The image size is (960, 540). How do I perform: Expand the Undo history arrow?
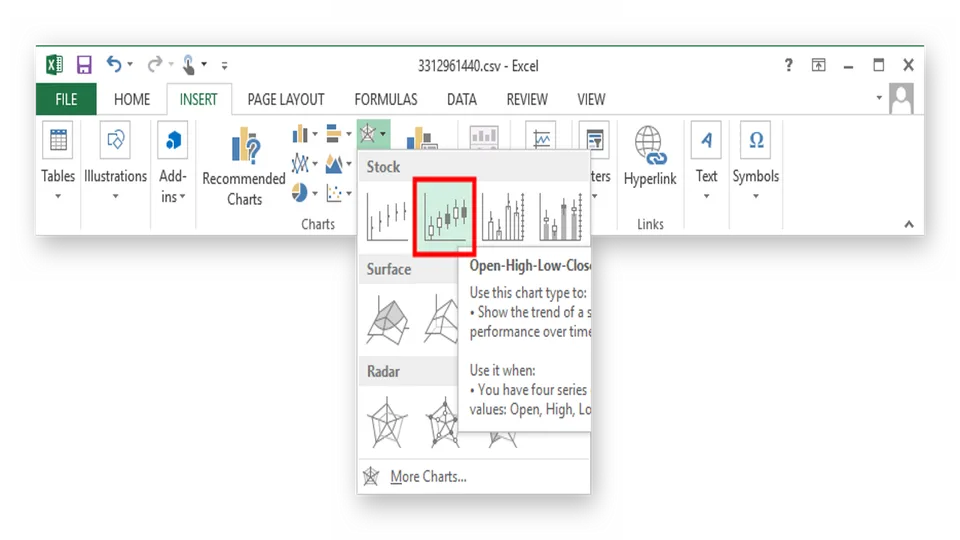pyautogui.click(x=130, y=64)
